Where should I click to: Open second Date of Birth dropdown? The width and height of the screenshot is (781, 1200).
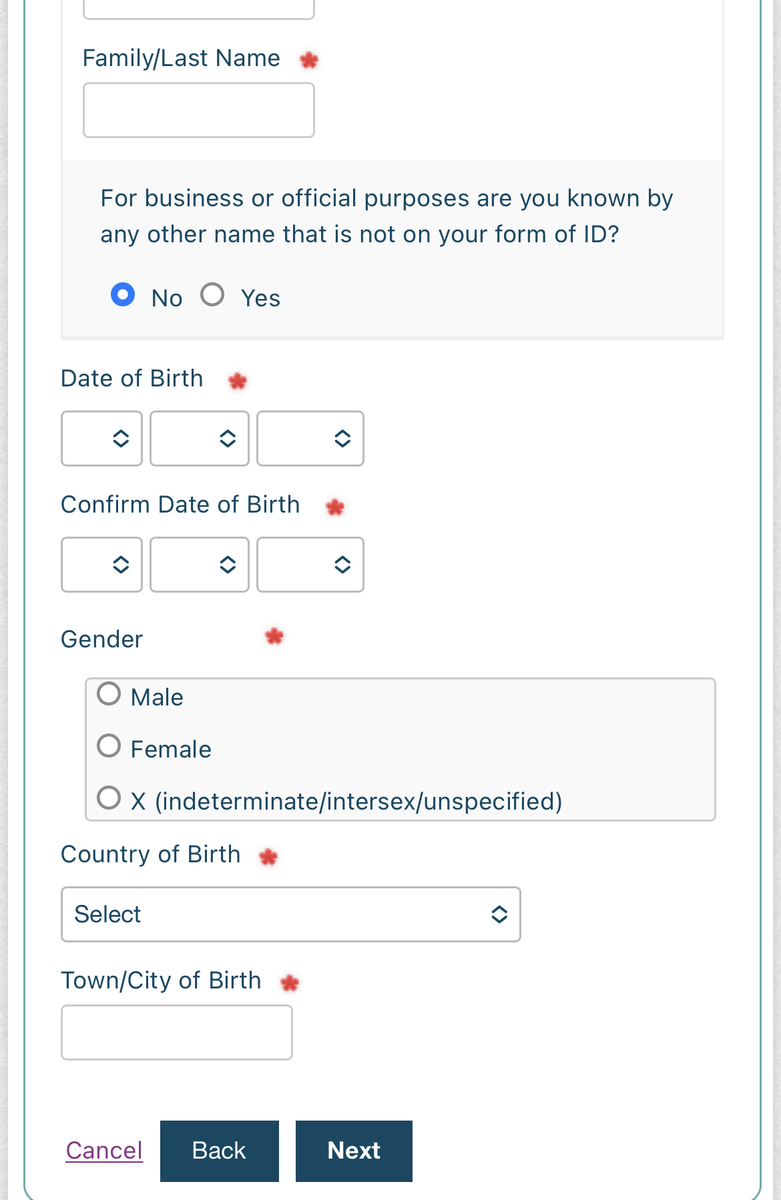(x=199, y=438)
